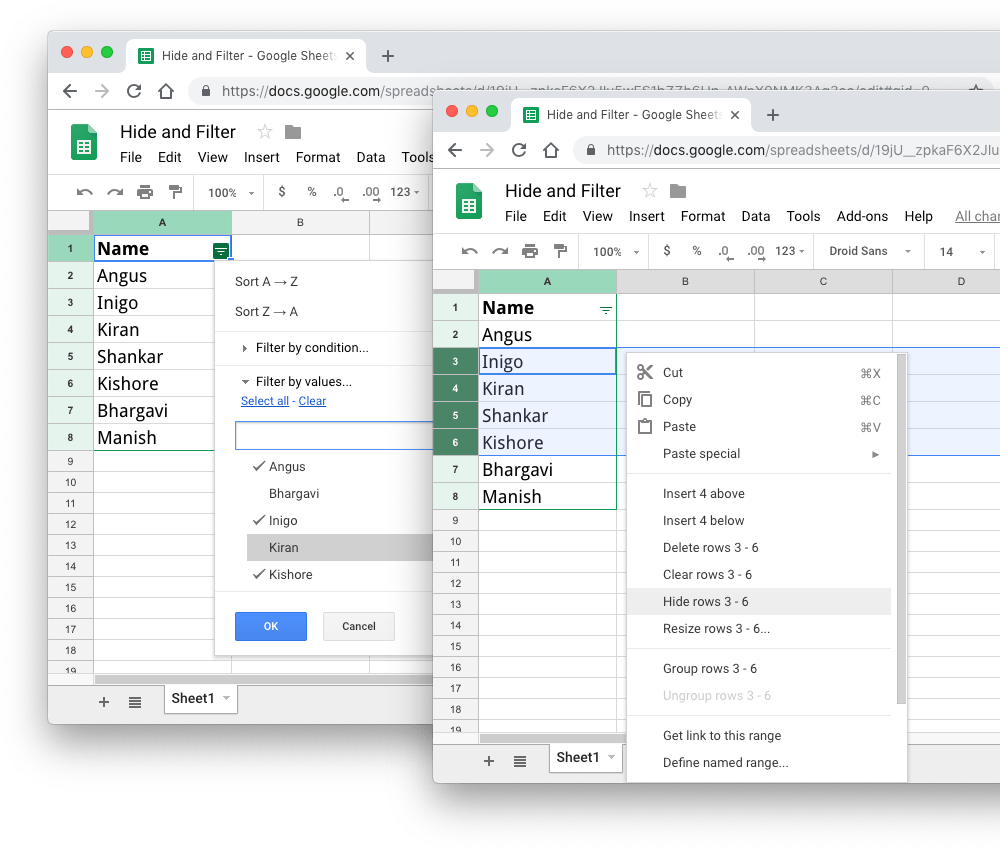Open the Sheet1 tab menu arrow in the front window

coord(612,757)
